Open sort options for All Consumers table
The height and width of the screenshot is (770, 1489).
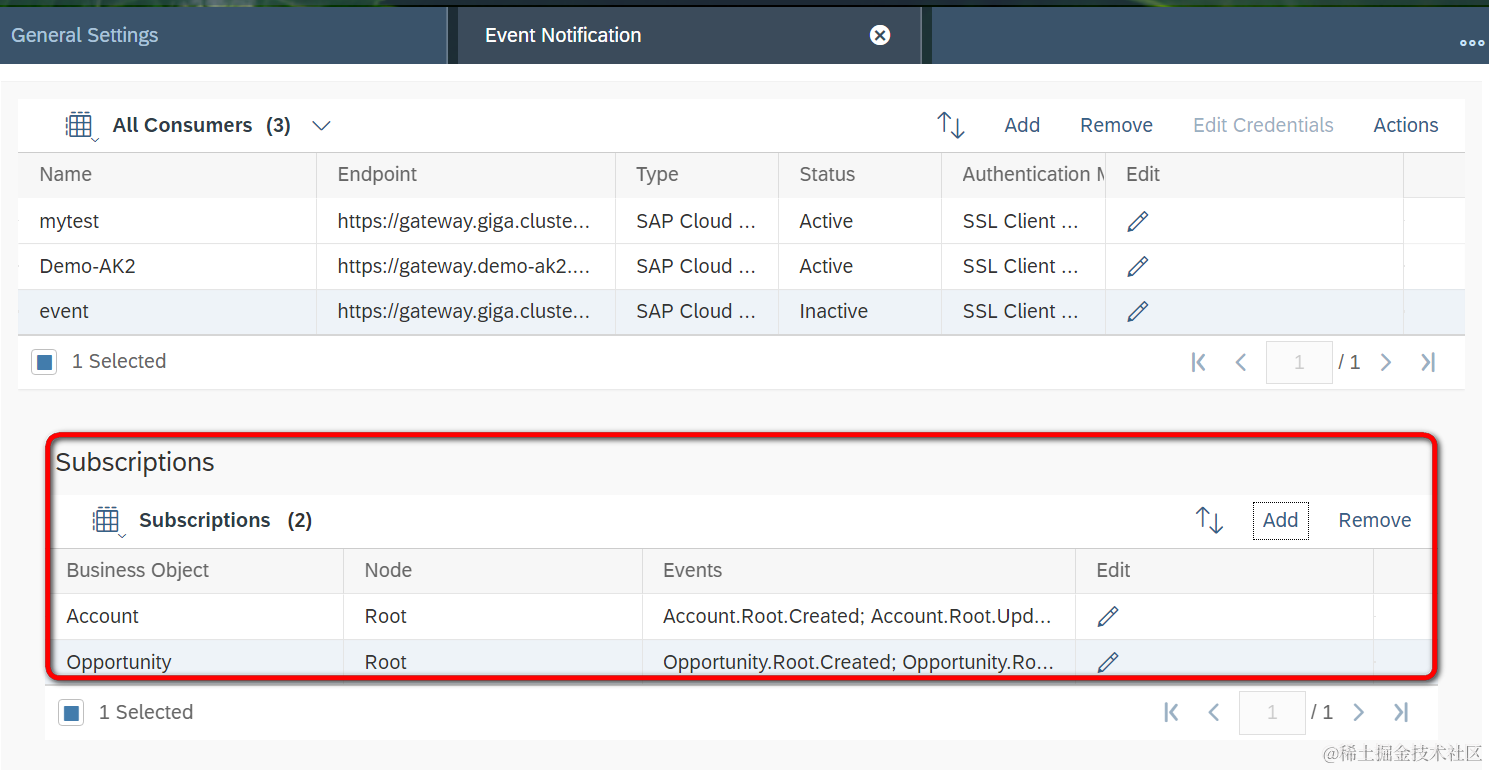click(950, 125)
